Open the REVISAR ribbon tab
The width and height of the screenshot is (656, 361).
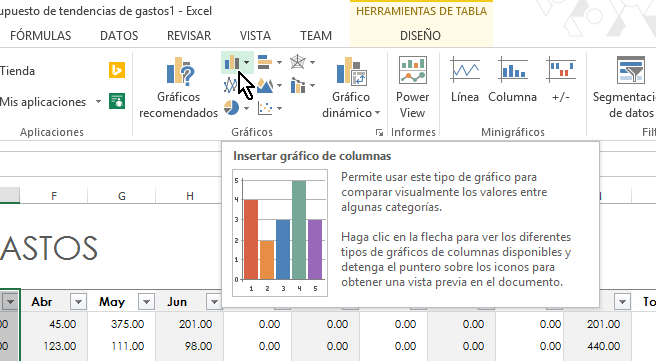click(x=189, y=36)
